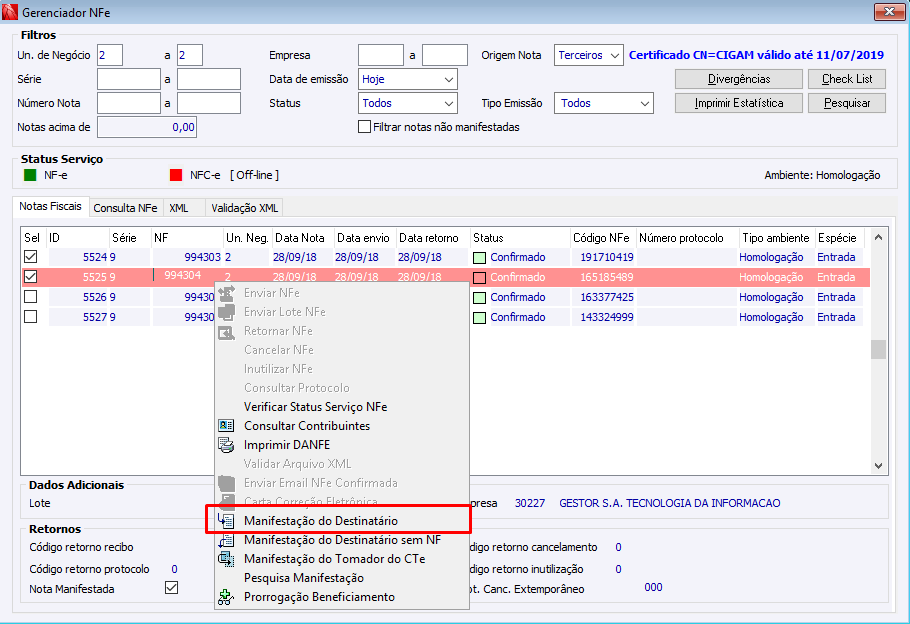Enable Filtrar notas não manifestadas checkbox

(x=364, y=127)
